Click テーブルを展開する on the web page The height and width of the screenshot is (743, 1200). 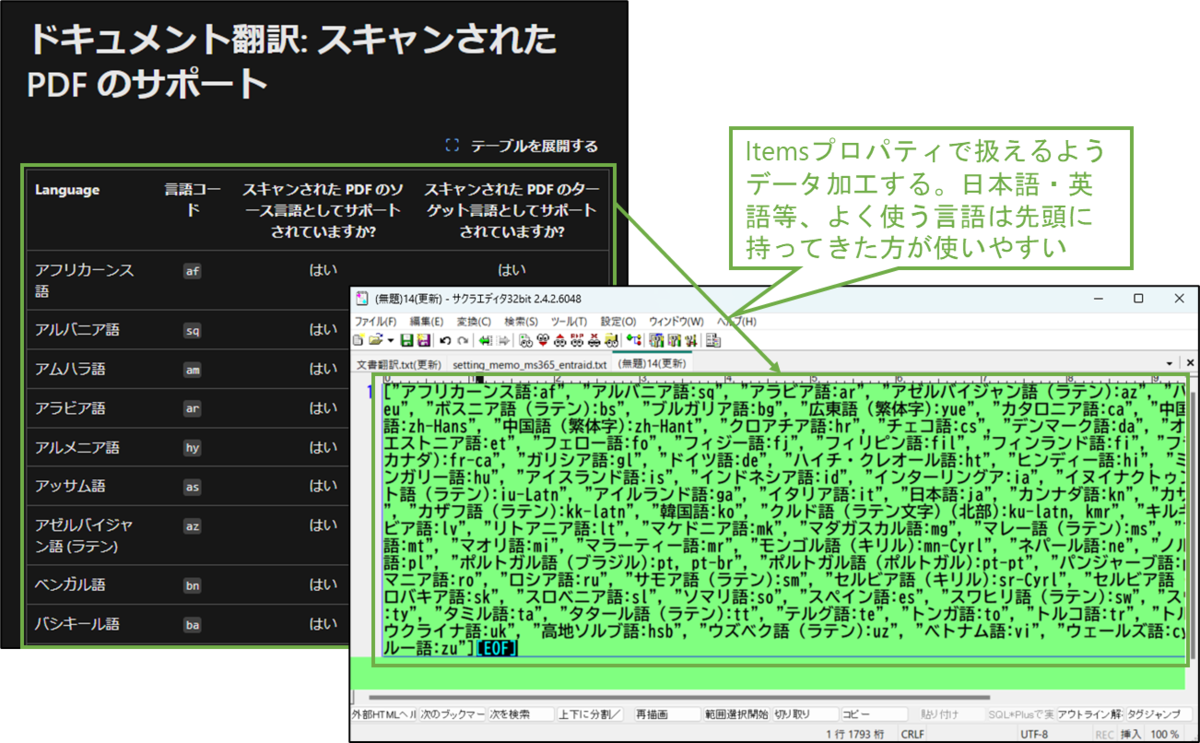click(x=523, y=146)
